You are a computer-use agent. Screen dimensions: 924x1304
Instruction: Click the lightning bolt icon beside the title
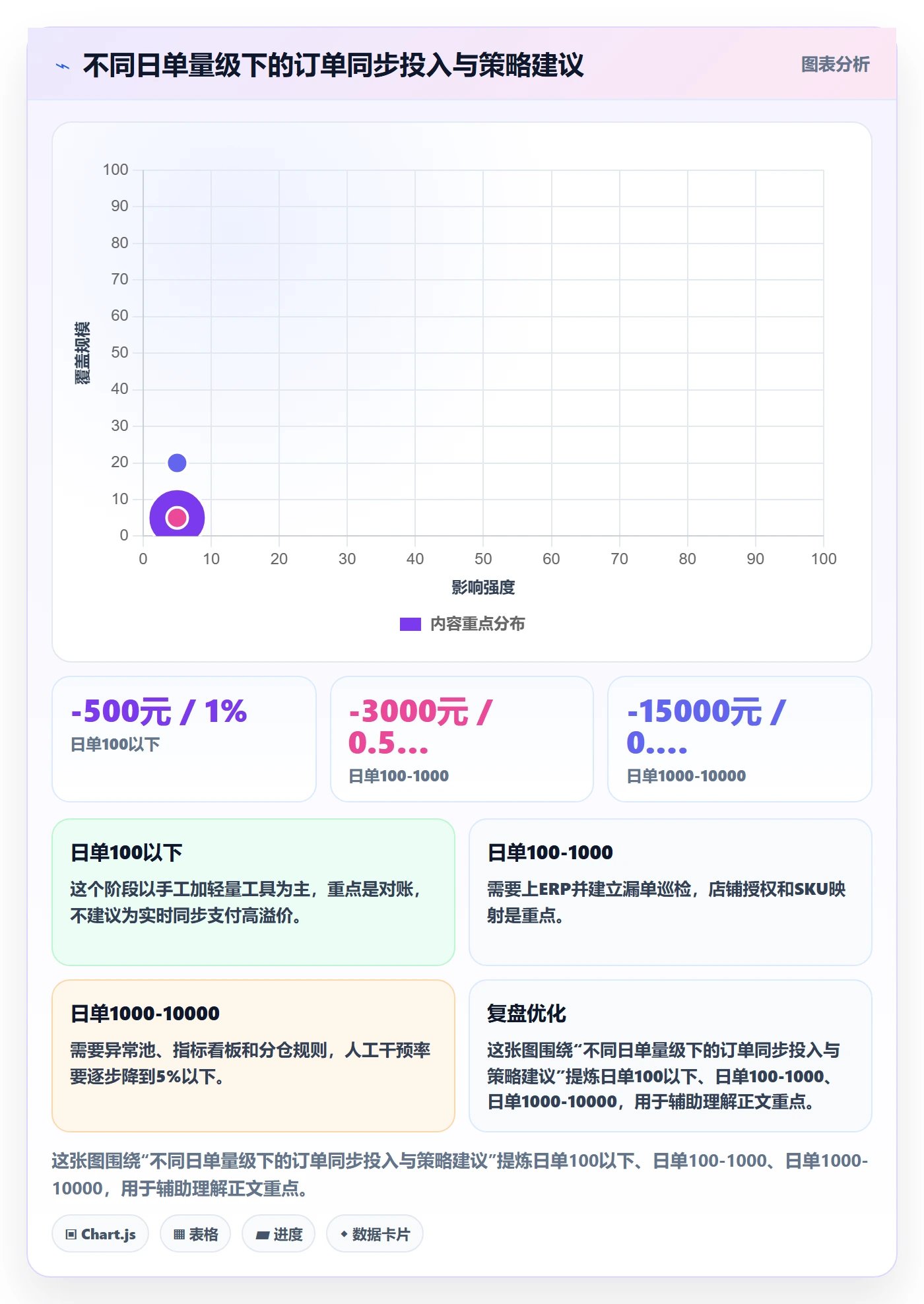[63, 66]
